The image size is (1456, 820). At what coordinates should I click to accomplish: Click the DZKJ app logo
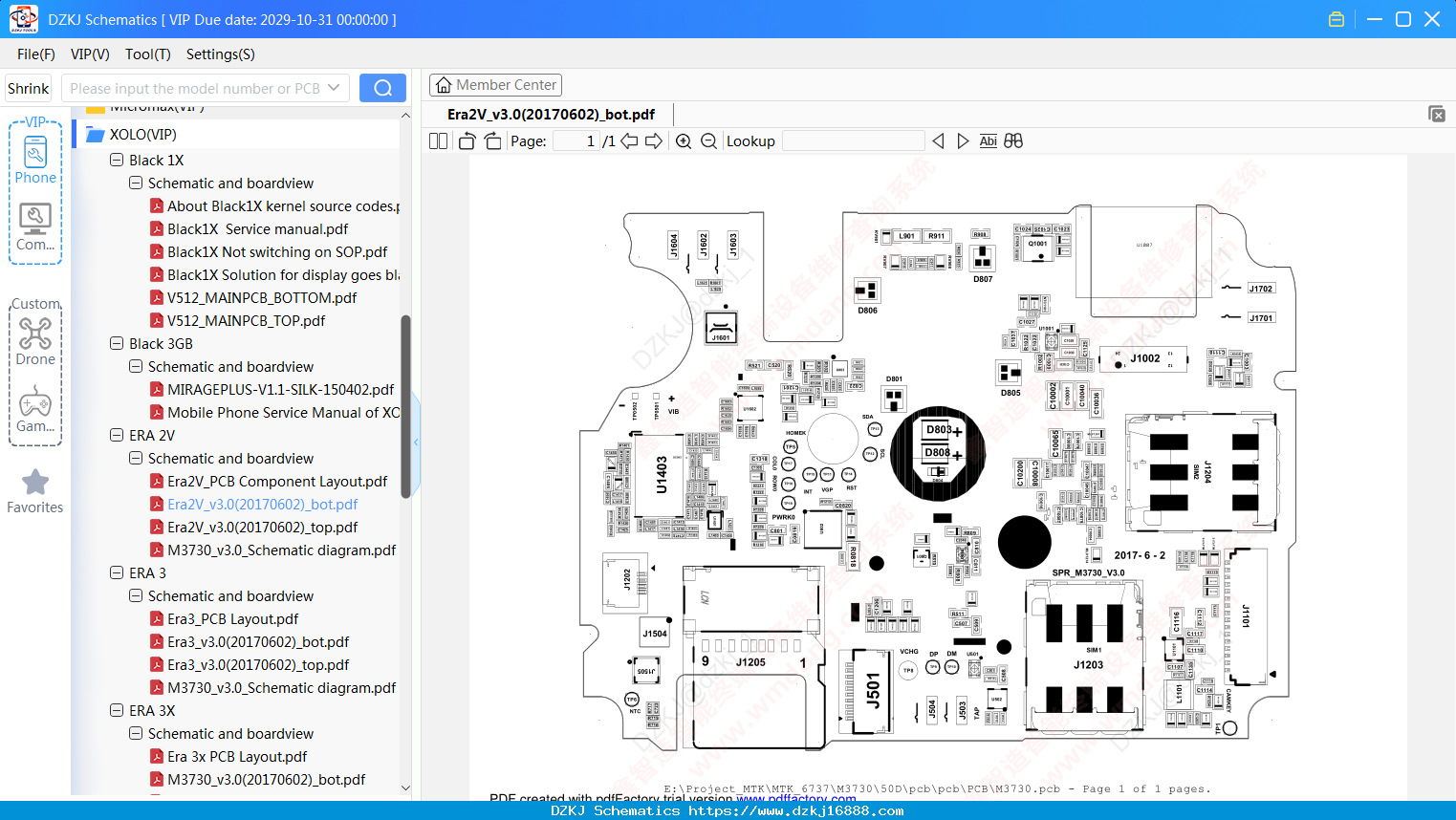point(23,19)
